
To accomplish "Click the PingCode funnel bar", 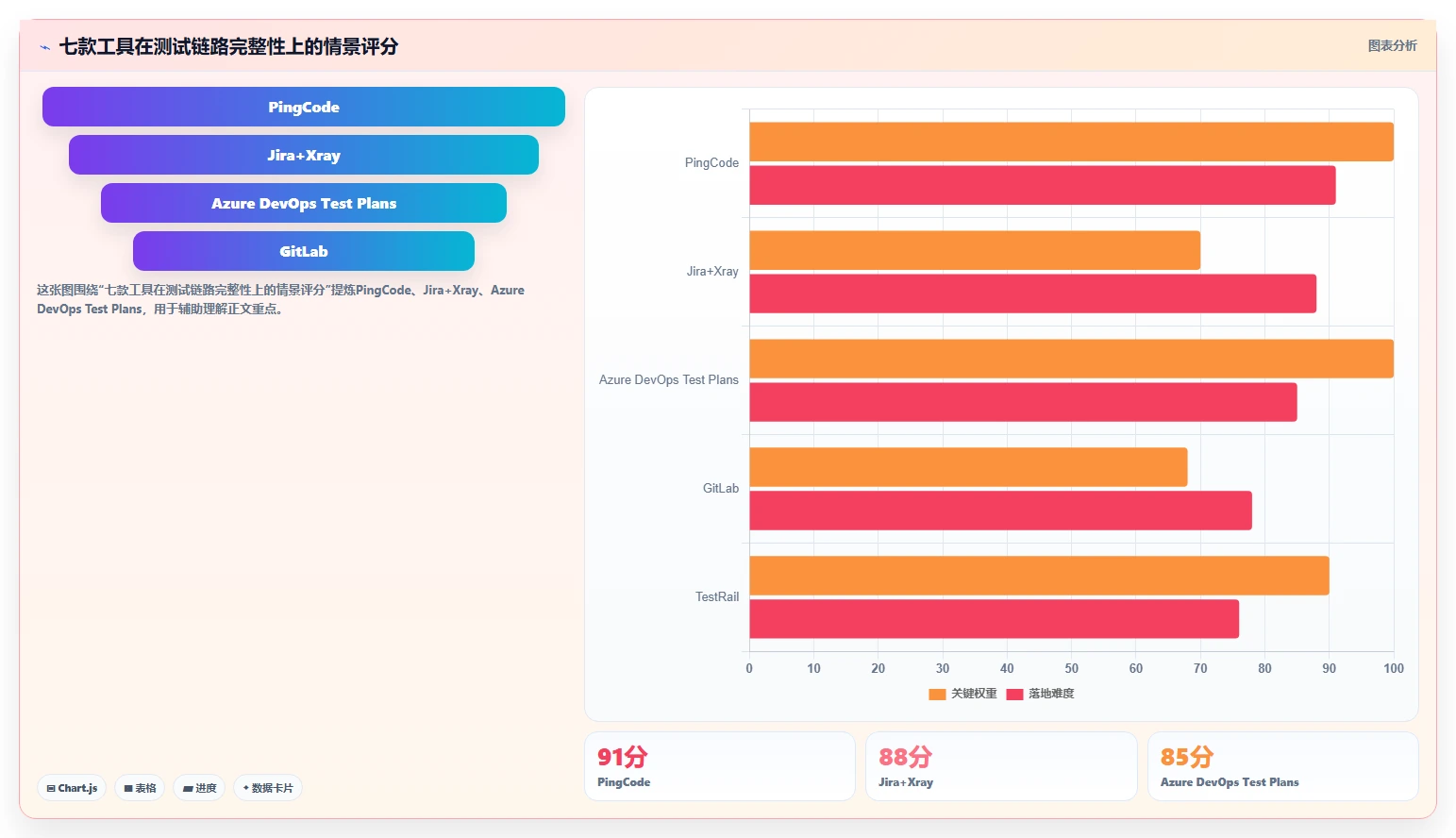I will click(x=304, y=107).
